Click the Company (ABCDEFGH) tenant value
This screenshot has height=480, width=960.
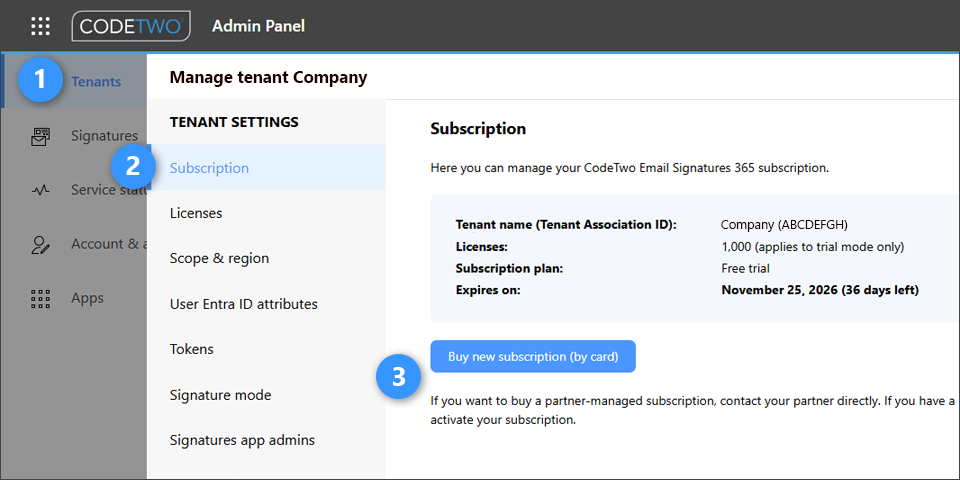click(784, 225)
